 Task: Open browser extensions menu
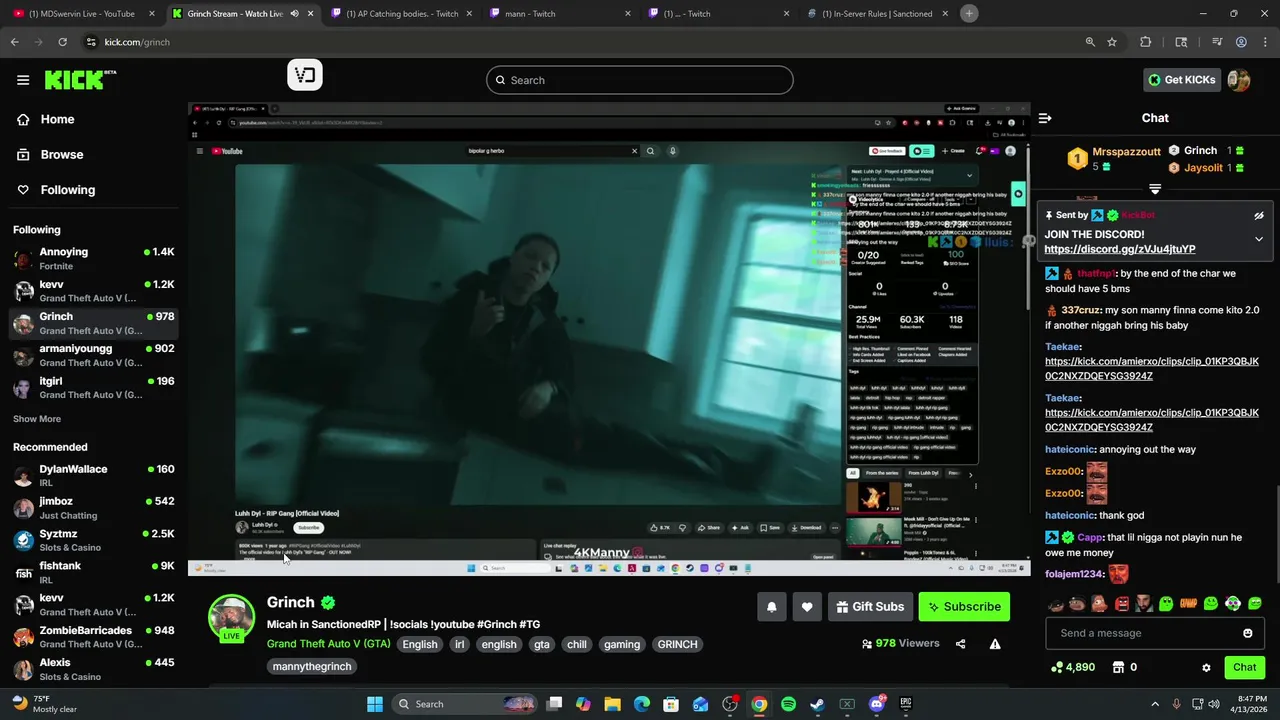tap(1146, 42)
